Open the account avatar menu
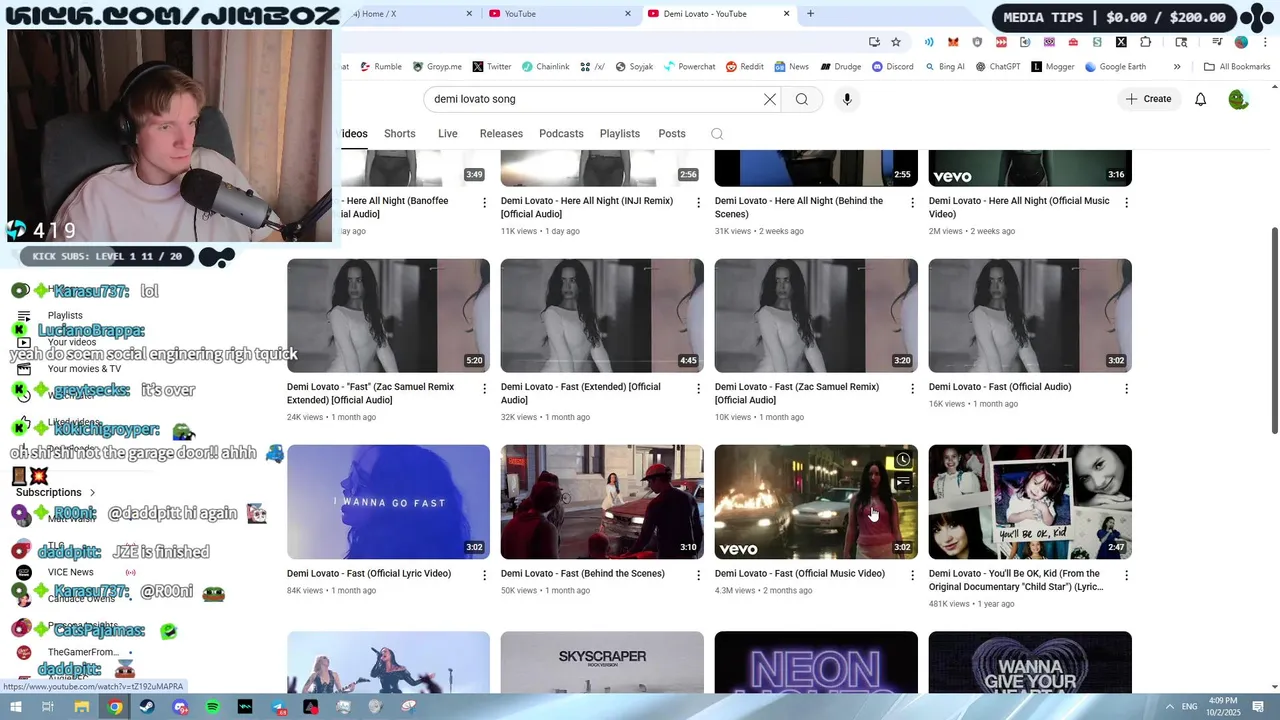Viewport: 1280px width, 720px height. 1238,99
